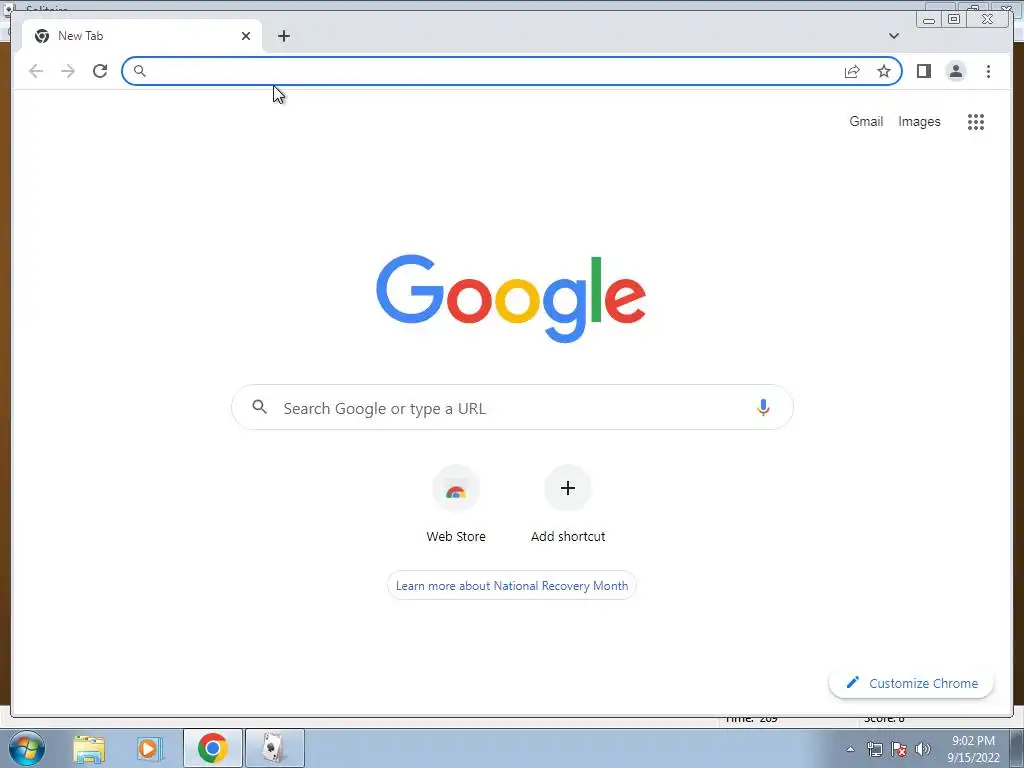Show hidden system tray icons
This screenshot has height=768, width=1024.
coord(850,749)
